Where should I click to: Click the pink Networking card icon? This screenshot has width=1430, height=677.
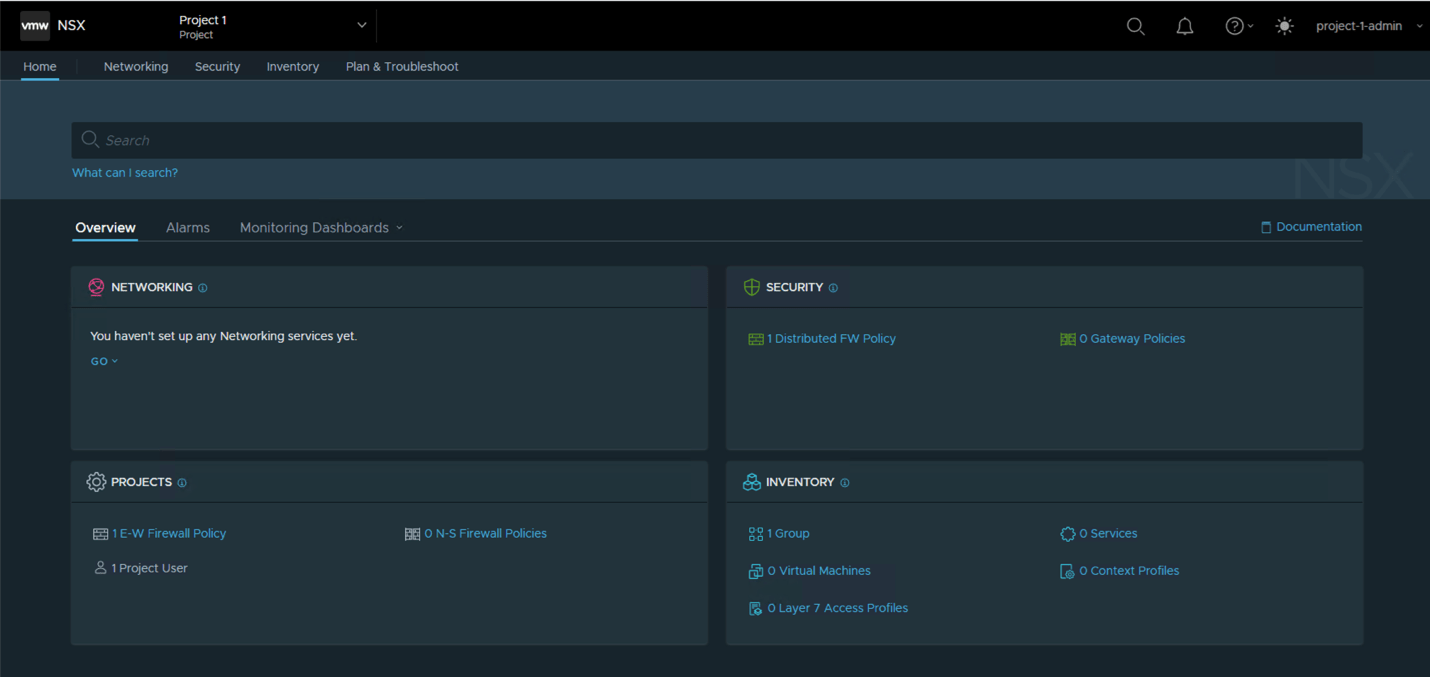96,287
